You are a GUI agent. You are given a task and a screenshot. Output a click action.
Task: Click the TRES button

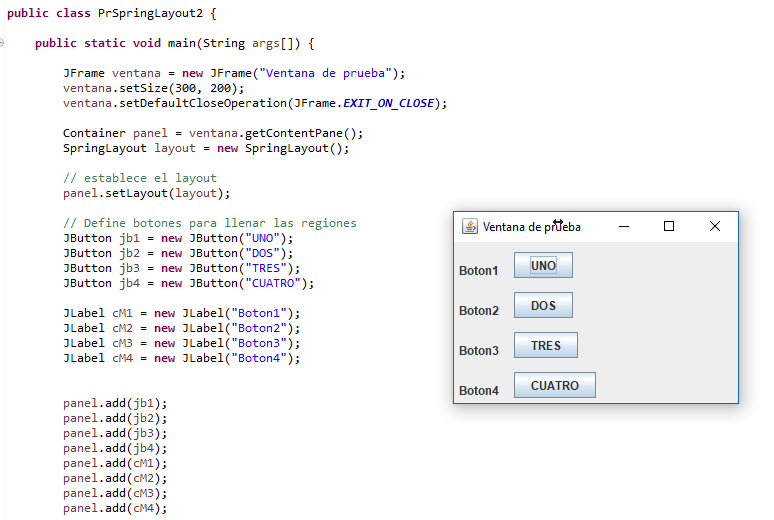click(x=546, y=346)
